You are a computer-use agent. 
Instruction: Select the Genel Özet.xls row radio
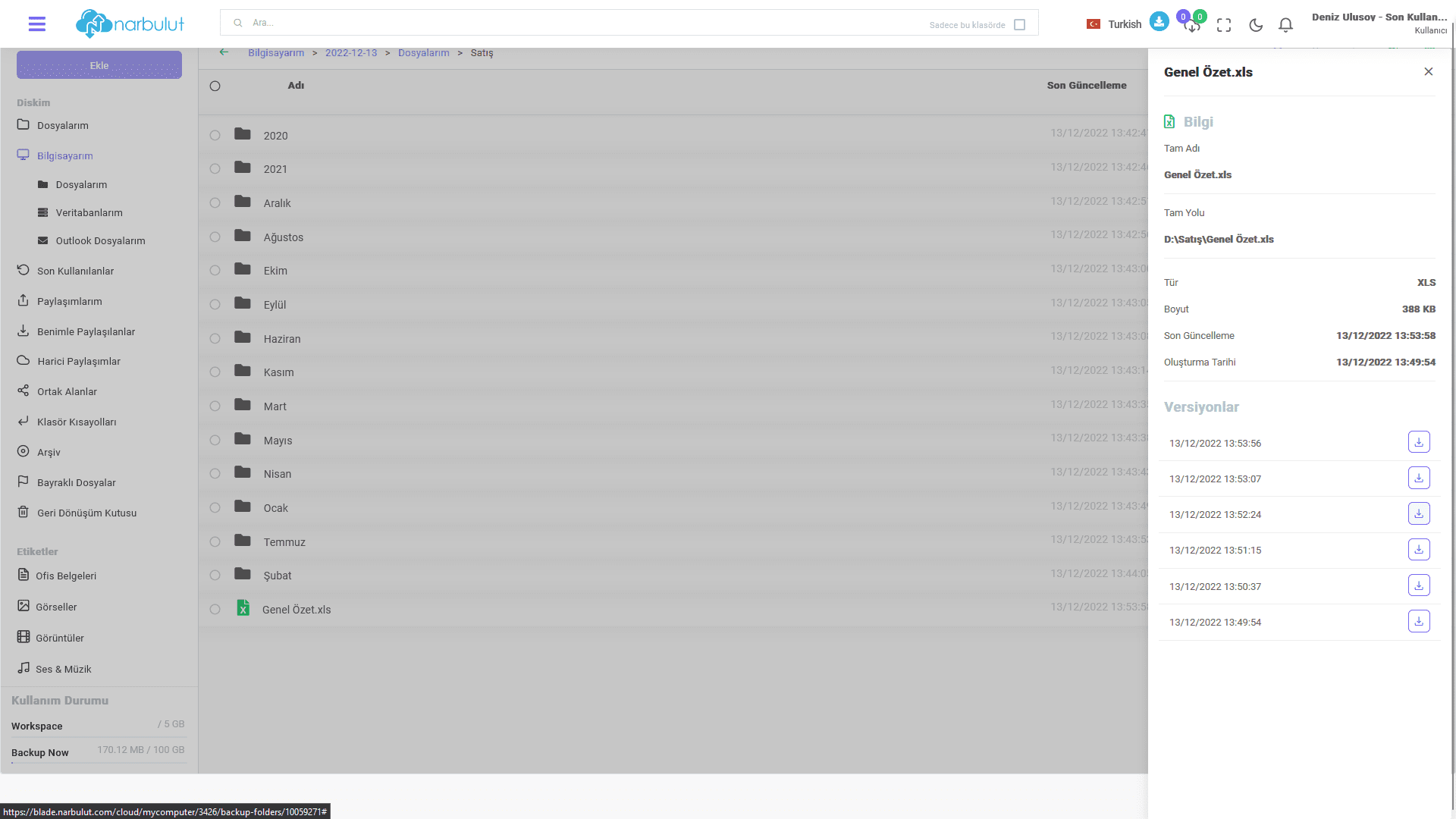[215, 609]
